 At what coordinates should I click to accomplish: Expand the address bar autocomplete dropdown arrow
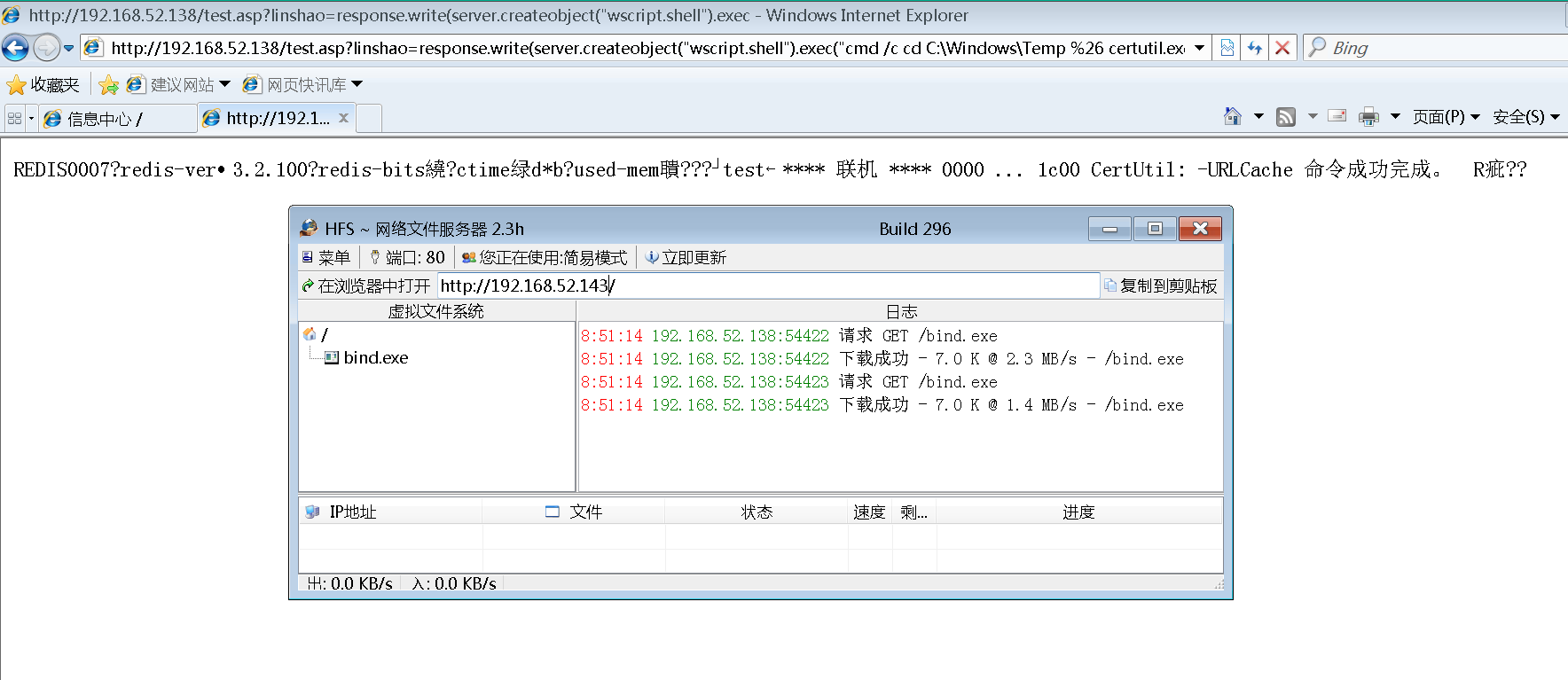1200,48
